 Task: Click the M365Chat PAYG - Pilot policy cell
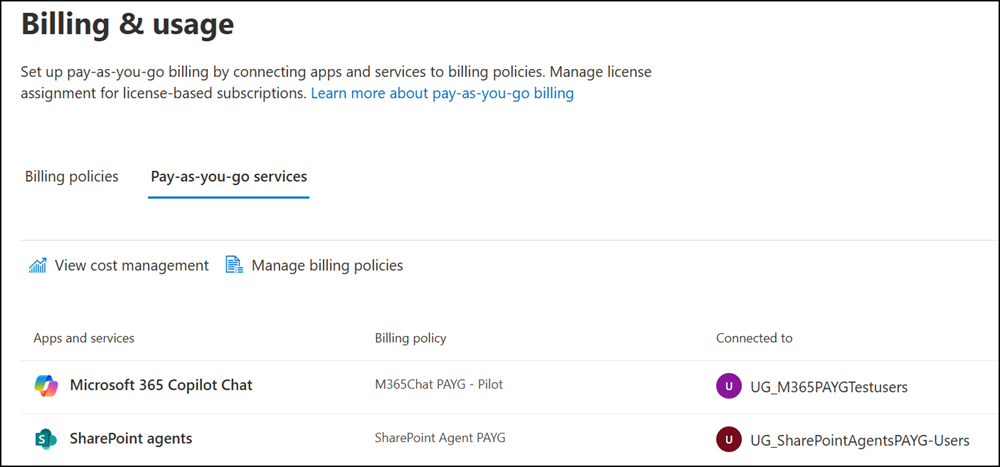[x=439, y=385]
